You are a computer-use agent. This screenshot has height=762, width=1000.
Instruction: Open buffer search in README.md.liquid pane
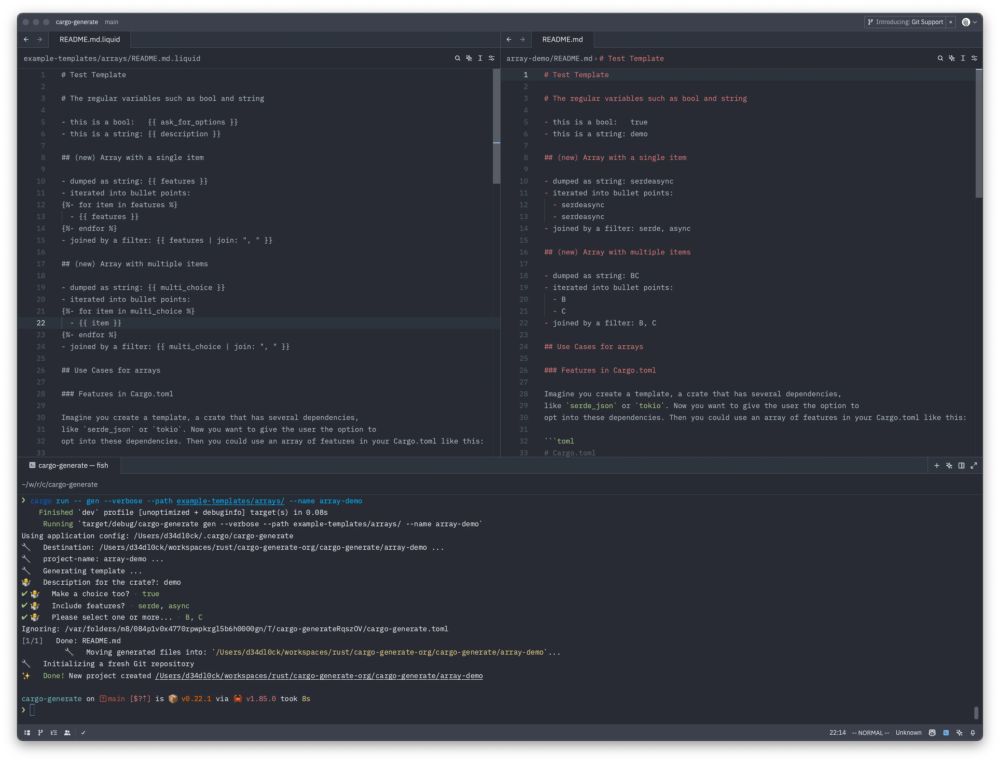(x=457, y=58)
